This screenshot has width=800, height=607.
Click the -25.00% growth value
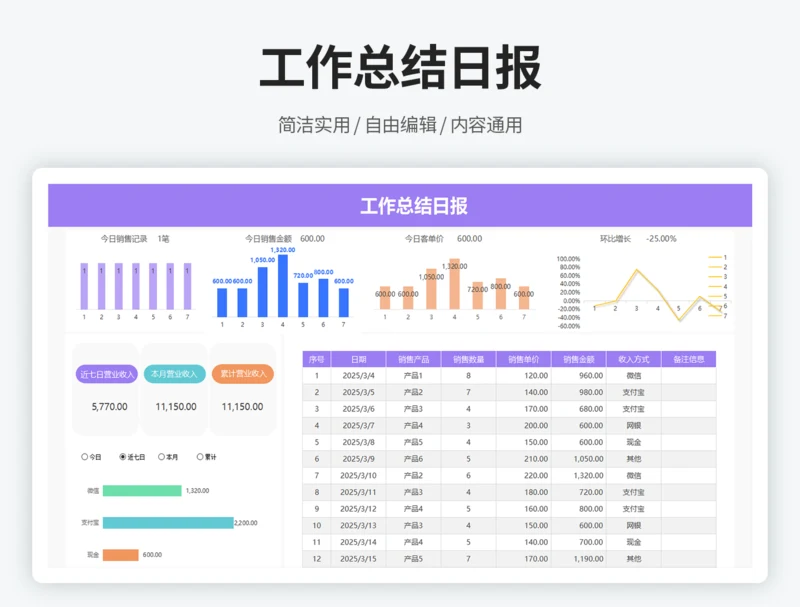(x=662, y=238)
